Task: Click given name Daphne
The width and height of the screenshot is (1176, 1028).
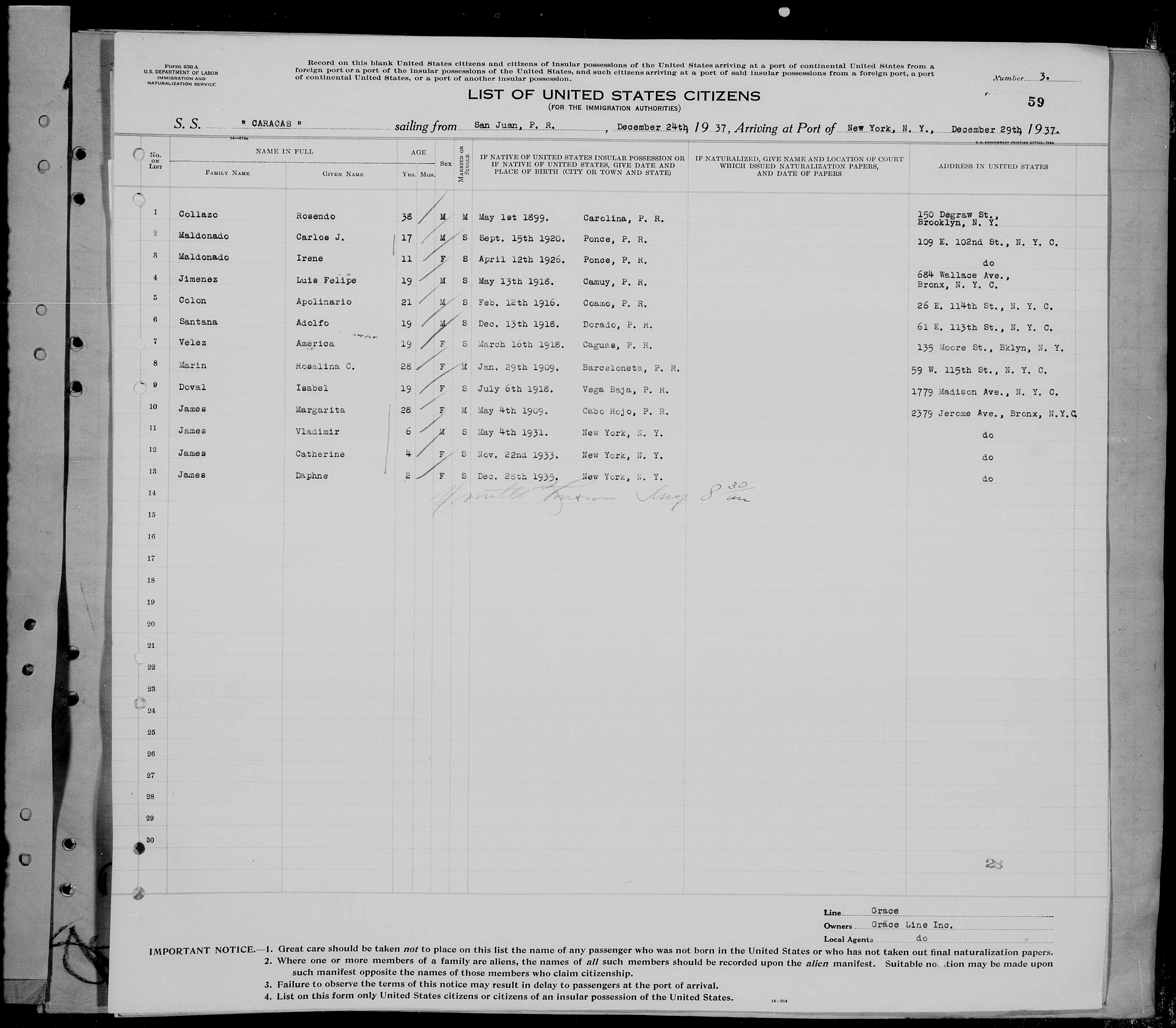Action: (x=311, y=475)
